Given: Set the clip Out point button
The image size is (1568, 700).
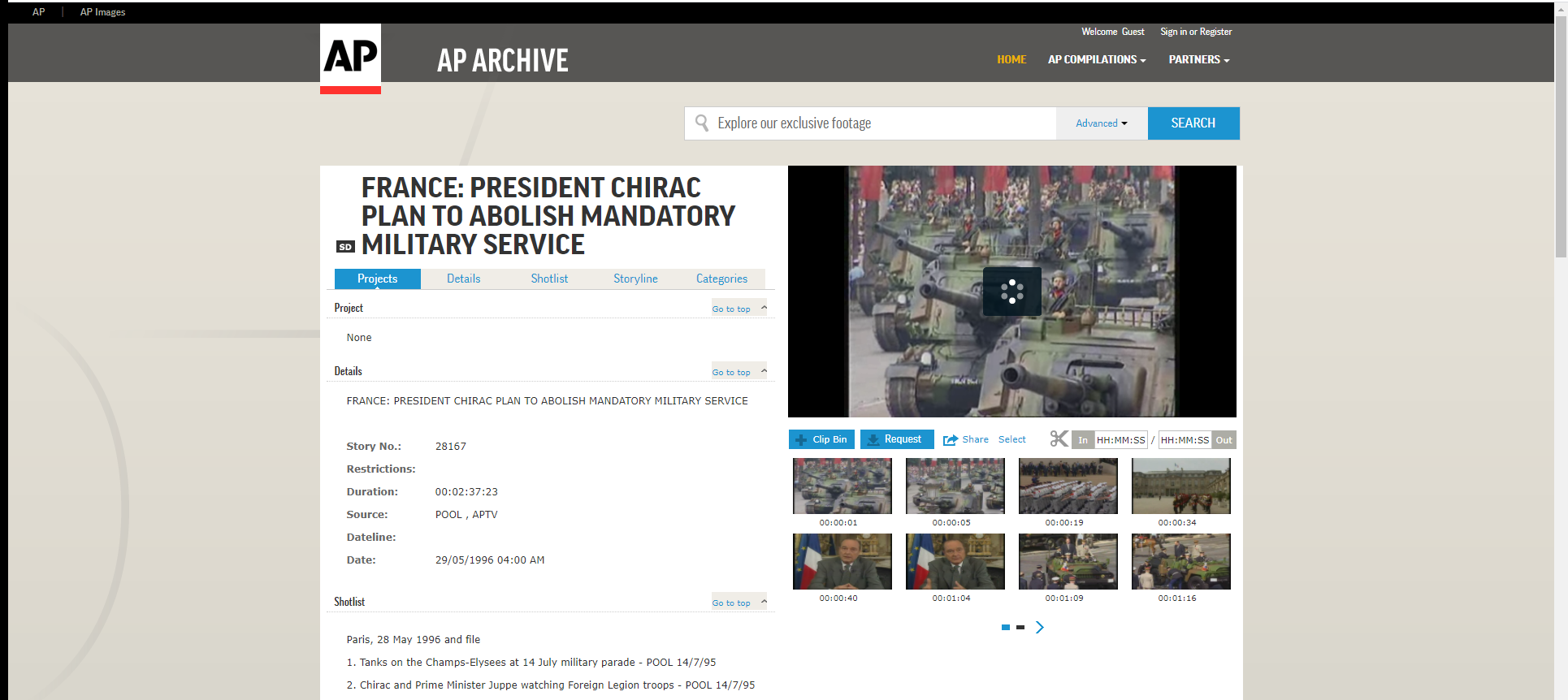Looking at the screenshot, I should tap(1224, 440).
